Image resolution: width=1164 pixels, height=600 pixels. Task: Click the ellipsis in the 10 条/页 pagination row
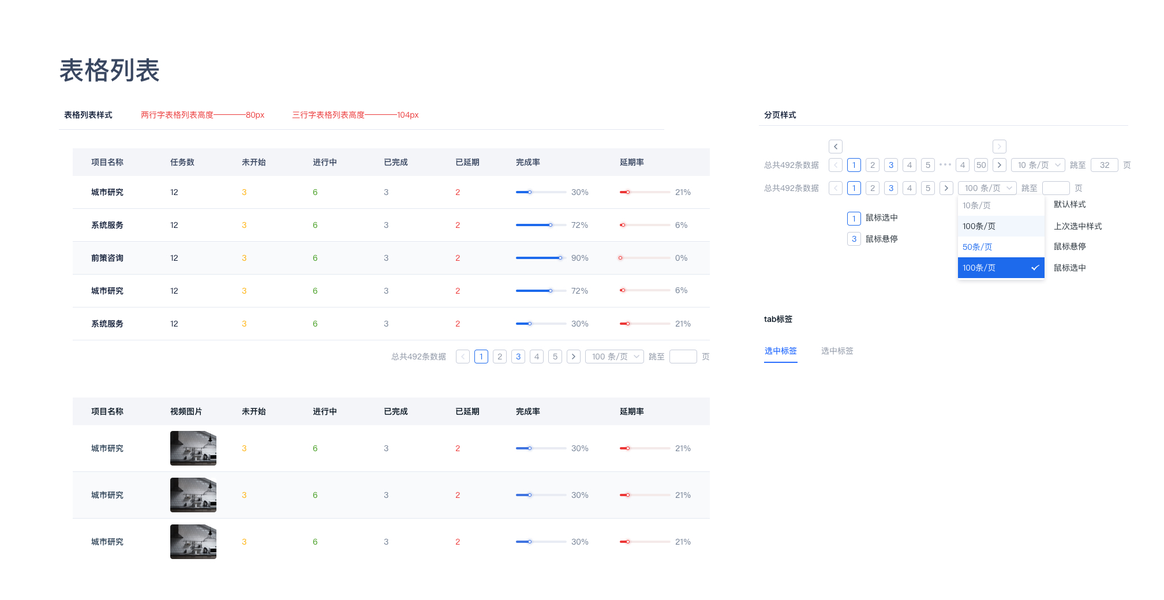tap(945, 165)
